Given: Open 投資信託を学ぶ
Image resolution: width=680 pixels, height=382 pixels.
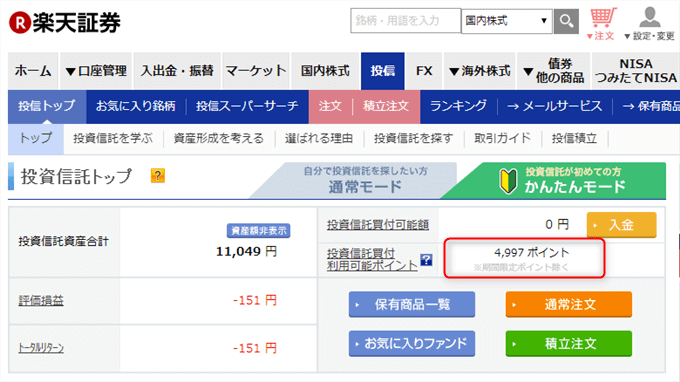Looking at the screenshot, I should point(113,139).
